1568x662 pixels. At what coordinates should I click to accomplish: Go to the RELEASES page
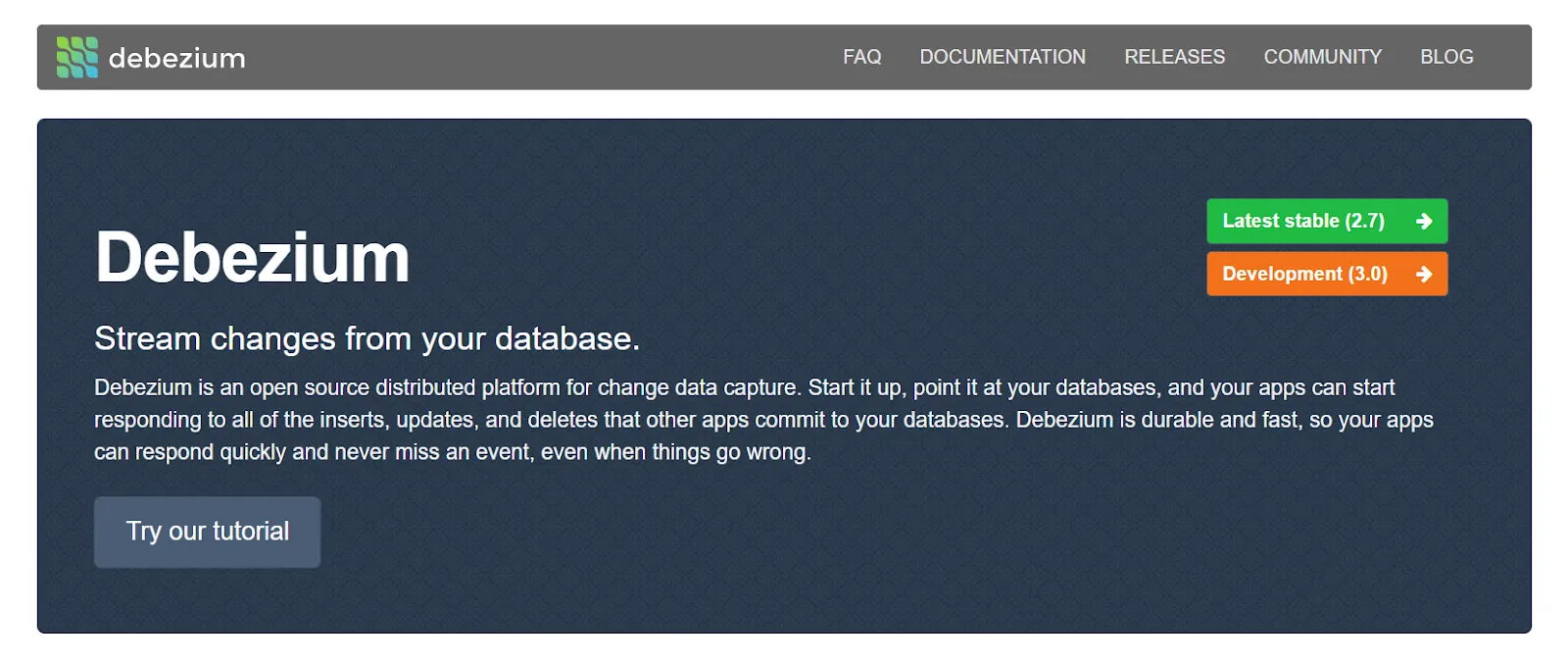[1174, 57]
